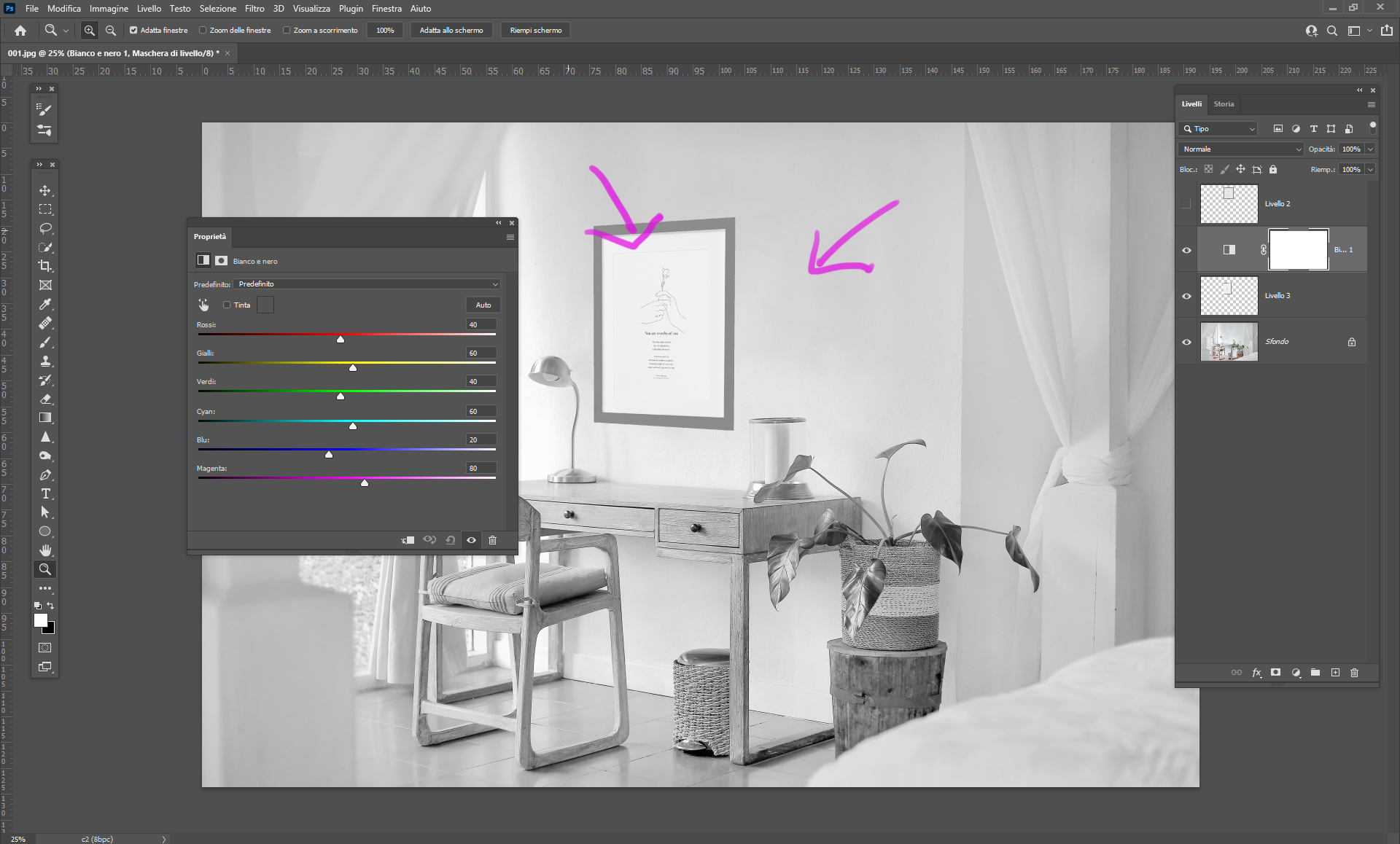Enable the Tinta checkbox

[x=227, y=305]
